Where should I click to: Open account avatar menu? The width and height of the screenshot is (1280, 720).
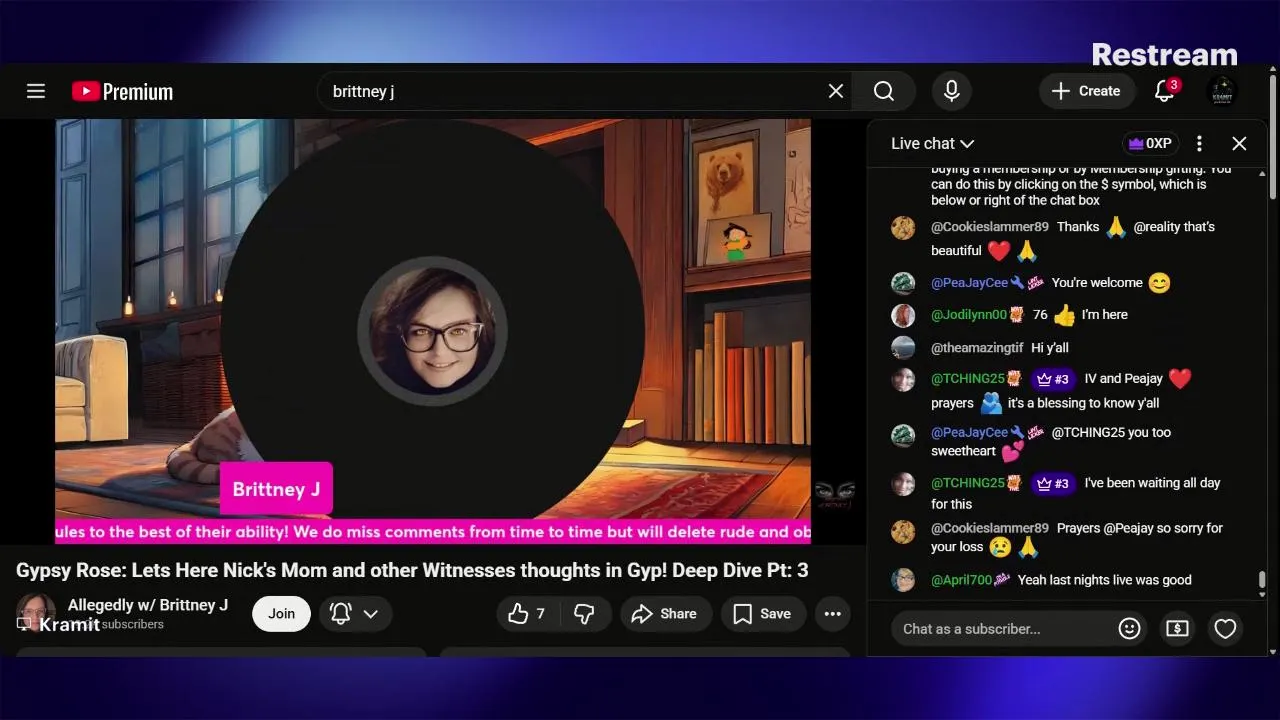pyautogui.click(x=1222, y=91)
